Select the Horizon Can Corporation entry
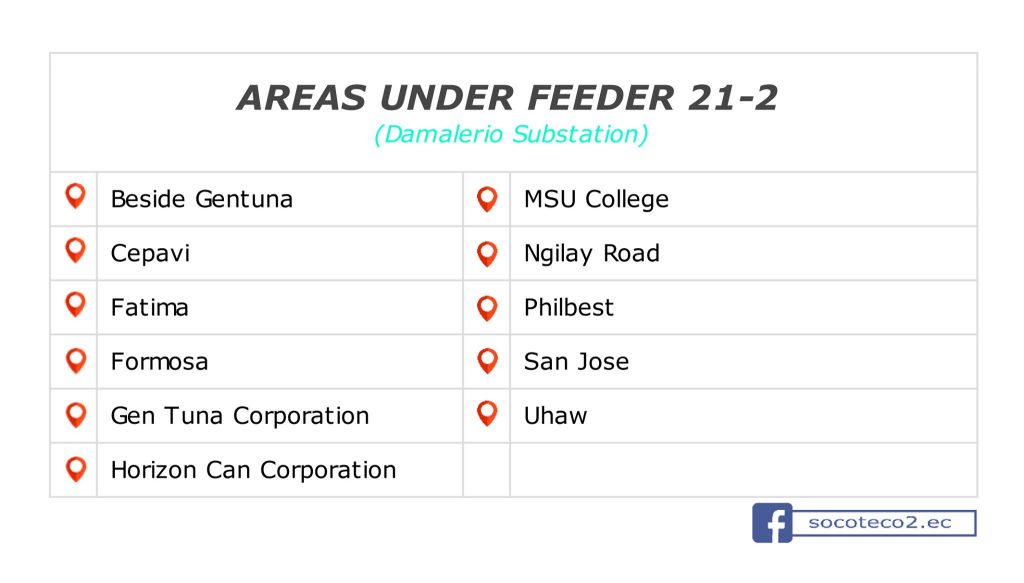The height and width of the screenshot is (583, 1024). click(x=253, y=470)
